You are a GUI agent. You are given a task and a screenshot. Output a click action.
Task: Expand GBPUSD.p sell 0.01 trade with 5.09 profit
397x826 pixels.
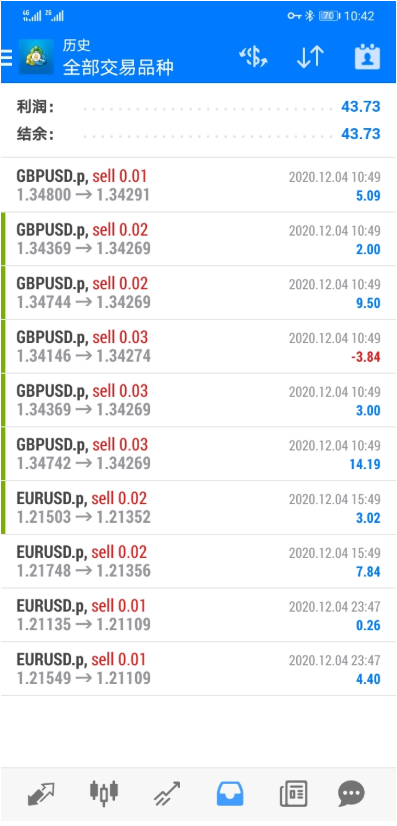198,185
